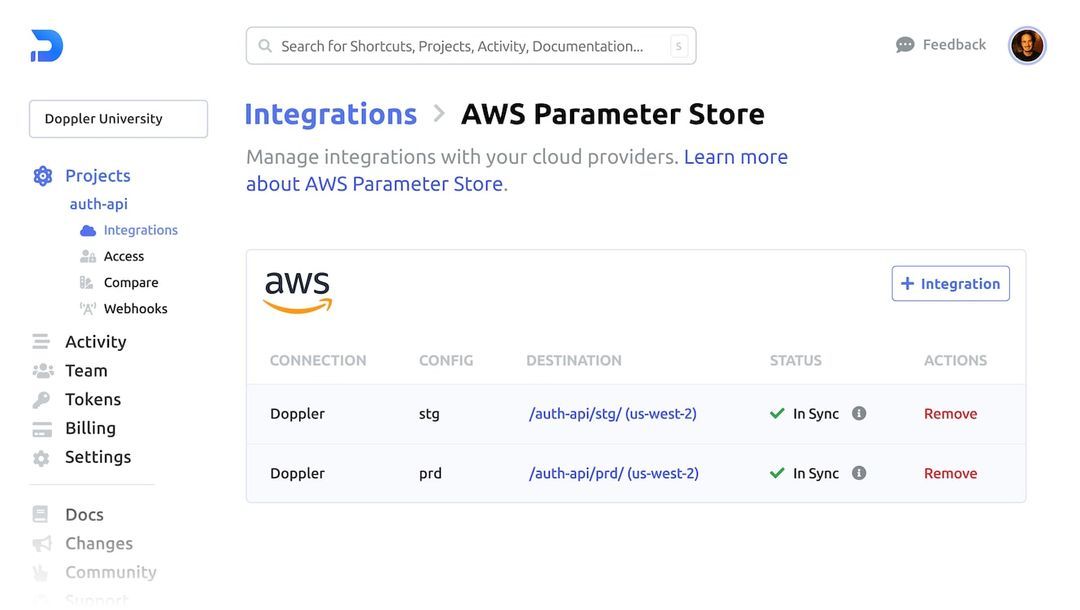Viewport: 1080px width, 610px height.
Task: Click the info icon beside stg In Sync status
Action: coord(859,412)
